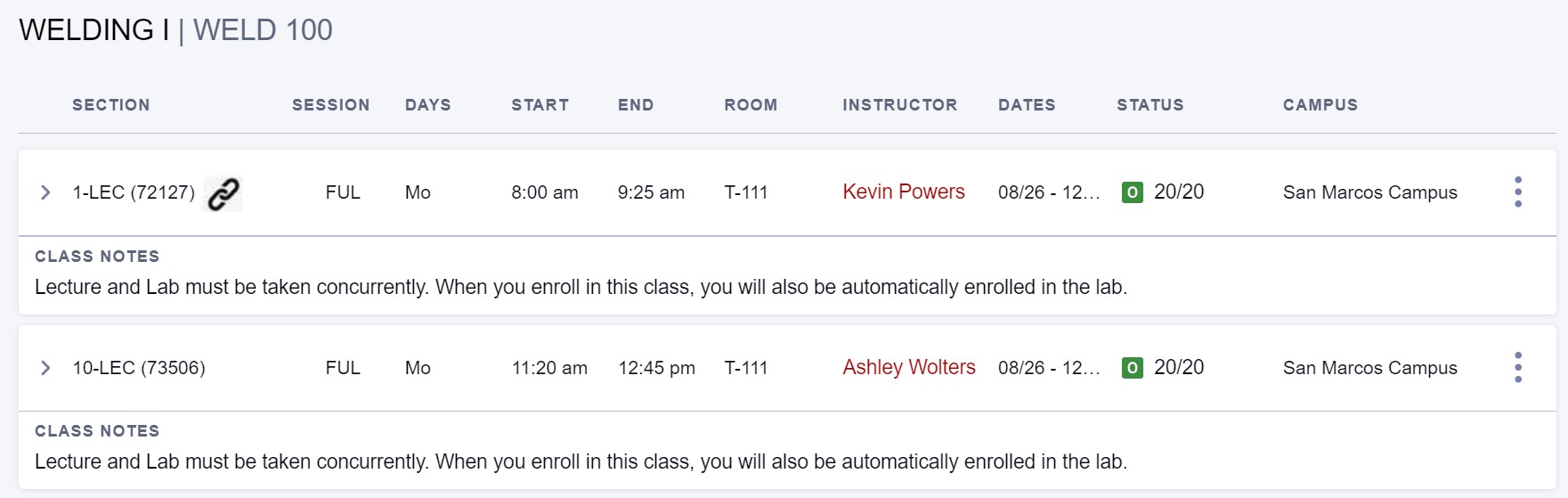Open three-dot menu for Kevin Powers section
1568x498 pixels.
[1518, 192]
